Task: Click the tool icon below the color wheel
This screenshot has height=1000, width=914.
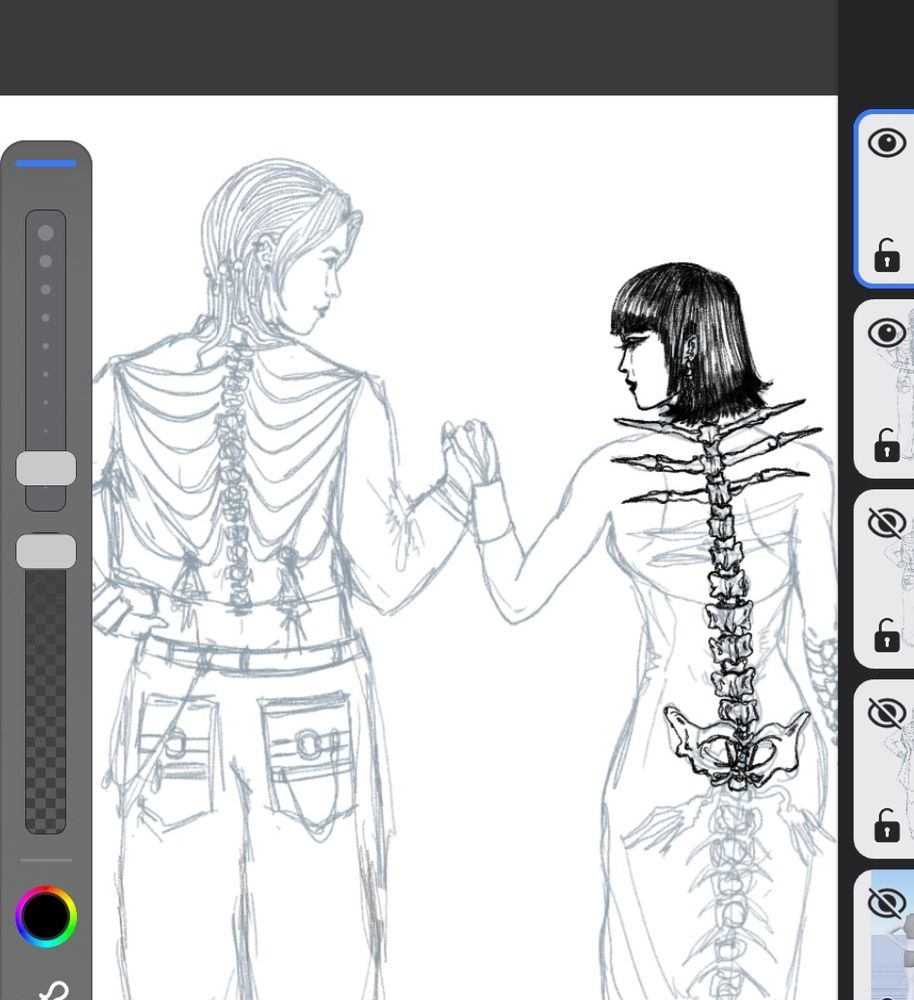Action: click(x=54, y=990)
